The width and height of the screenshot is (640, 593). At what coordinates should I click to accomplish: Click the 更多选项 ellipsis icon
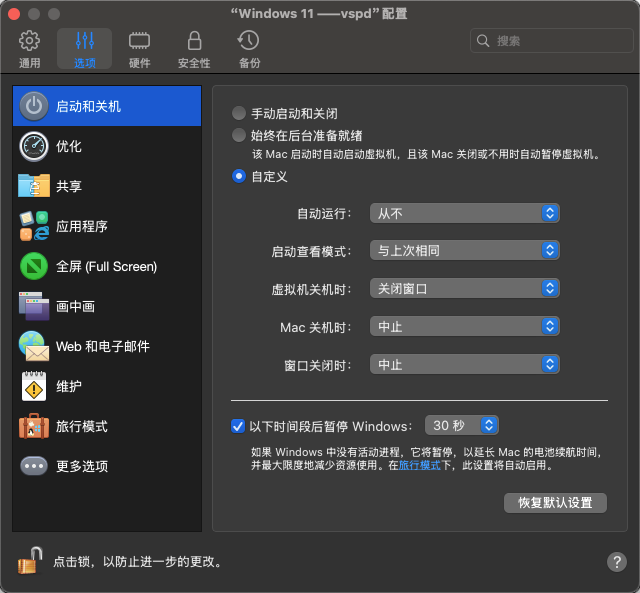click(x=34, y=466)
